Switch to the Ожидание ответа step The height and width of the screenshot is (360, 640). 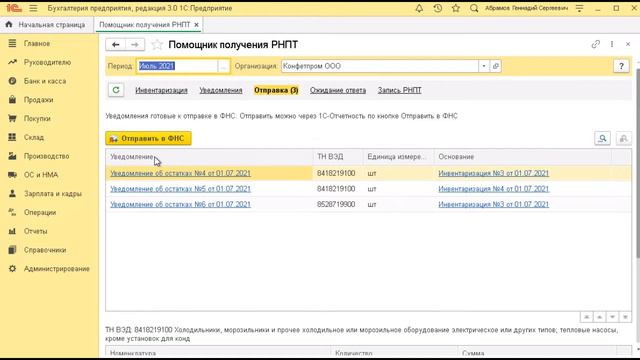(x=338, y=90)
